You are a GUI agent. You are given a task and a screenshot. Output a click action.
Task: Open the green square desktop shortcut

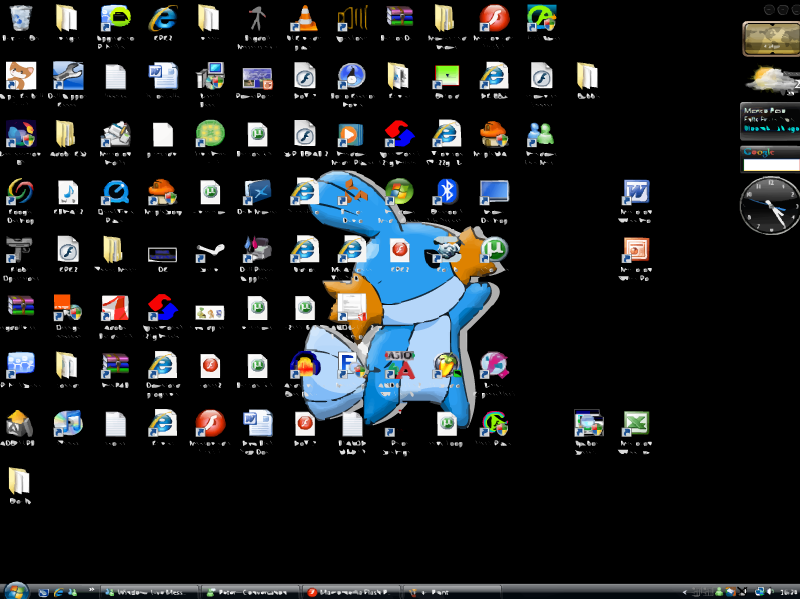pos(447,77)
